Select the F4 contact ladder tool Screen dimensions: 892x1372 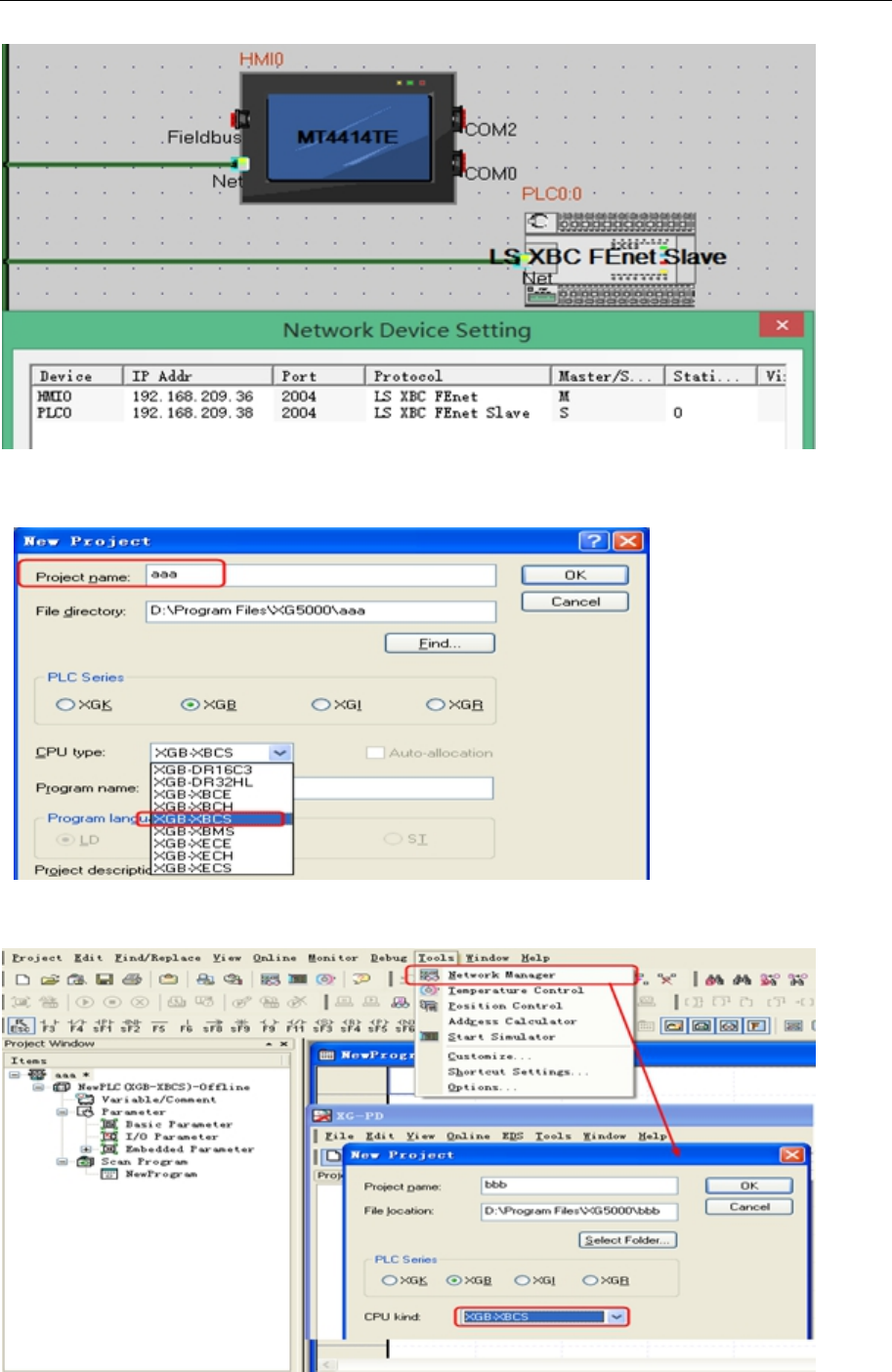[x=74, y=1025]
